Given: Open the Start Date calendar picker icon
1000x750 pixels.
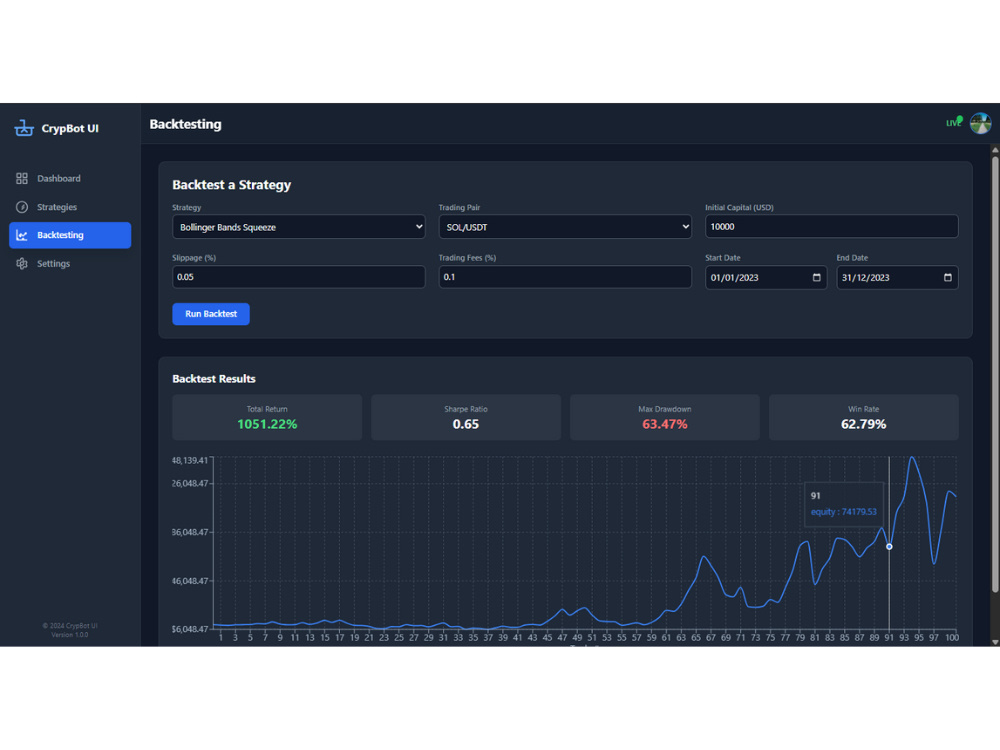Looking at the screenshot, I should click(x=816, y=277).
